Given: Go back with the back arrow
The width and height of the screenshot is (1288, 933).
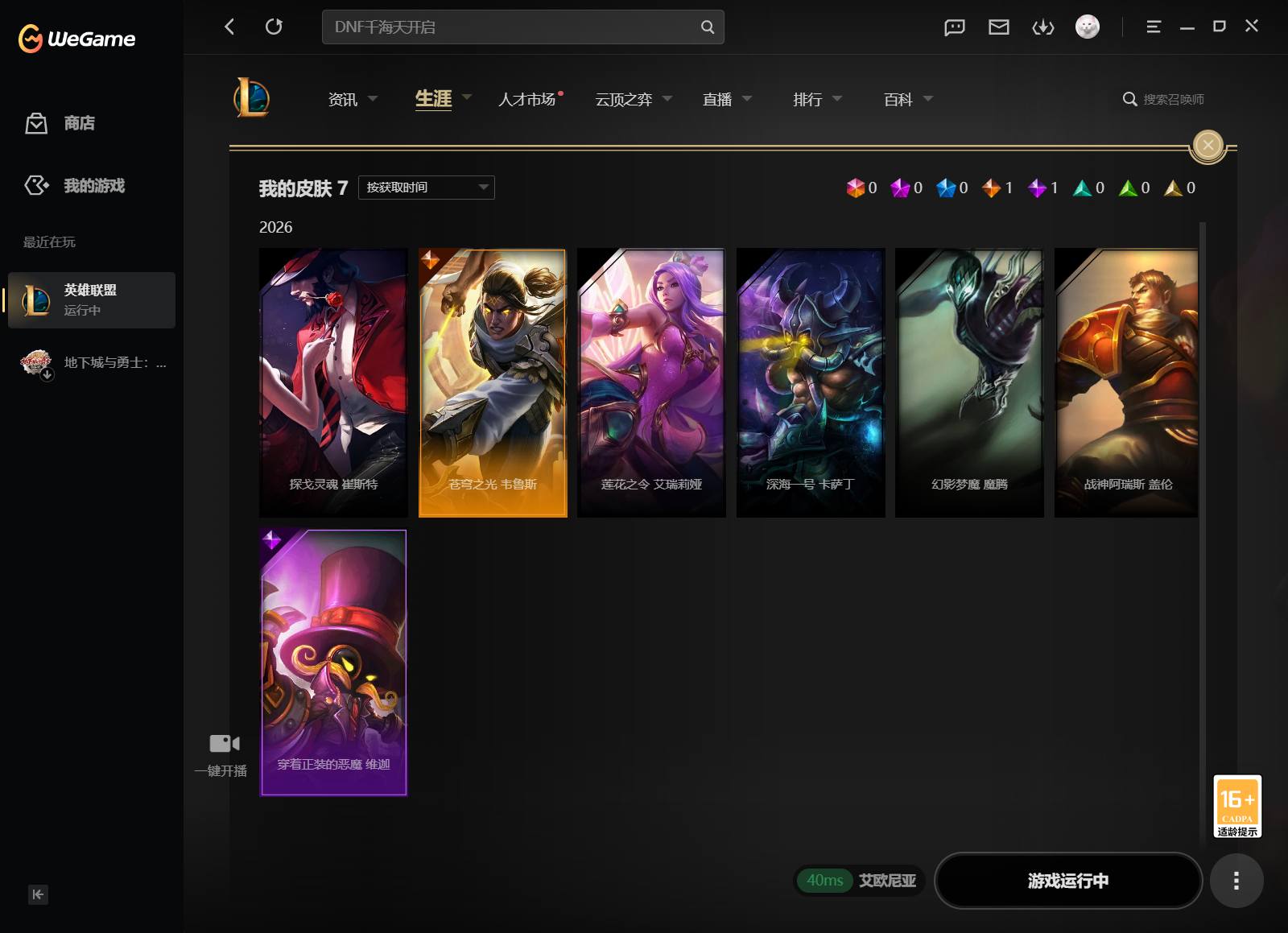Looking at the screenshot, I should click(229, 27).
